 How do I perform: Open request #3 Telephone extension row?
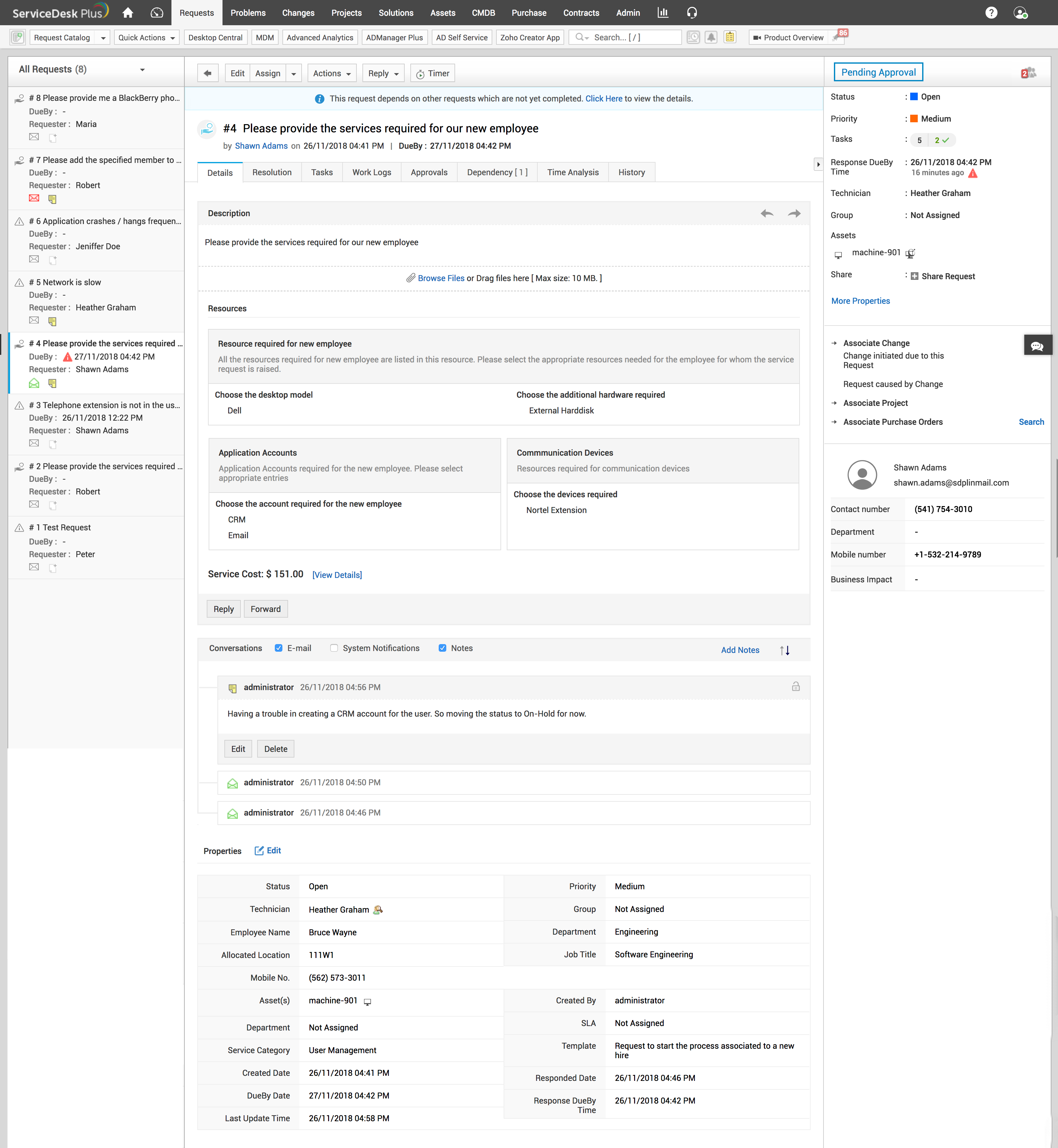(96, 424)
